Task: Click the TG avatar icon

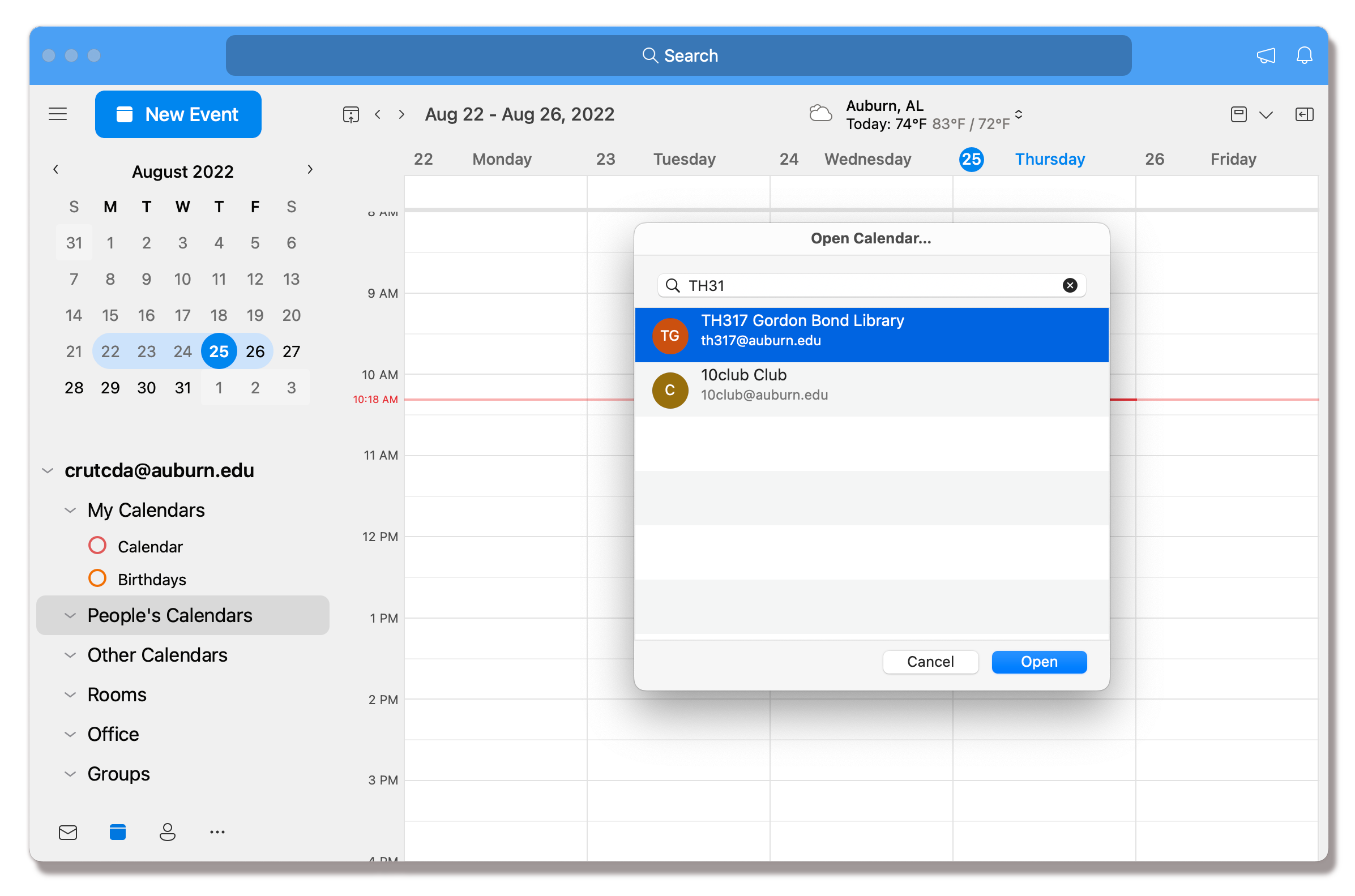Action: point(670,336)
